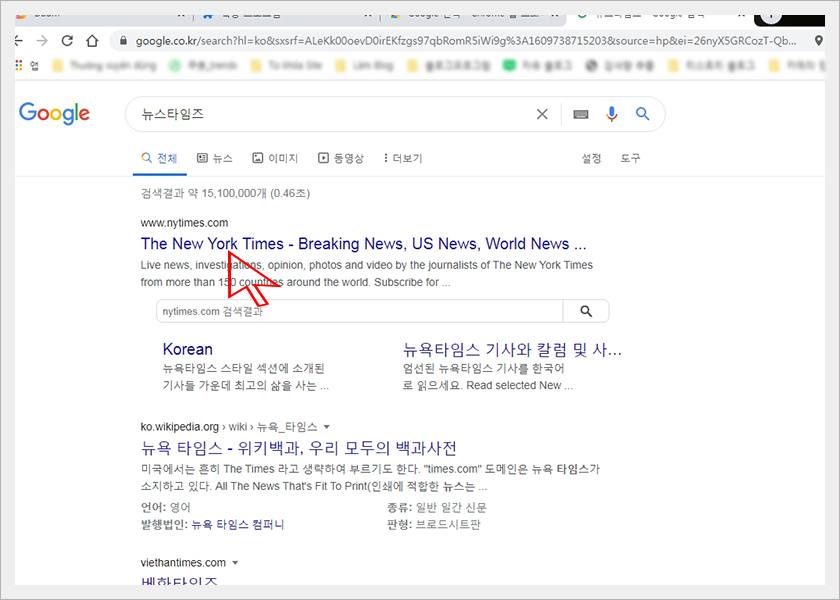
Task: Open the 뉴욕 타임스 위키백과 result
Action: click(x=298, y=448)
